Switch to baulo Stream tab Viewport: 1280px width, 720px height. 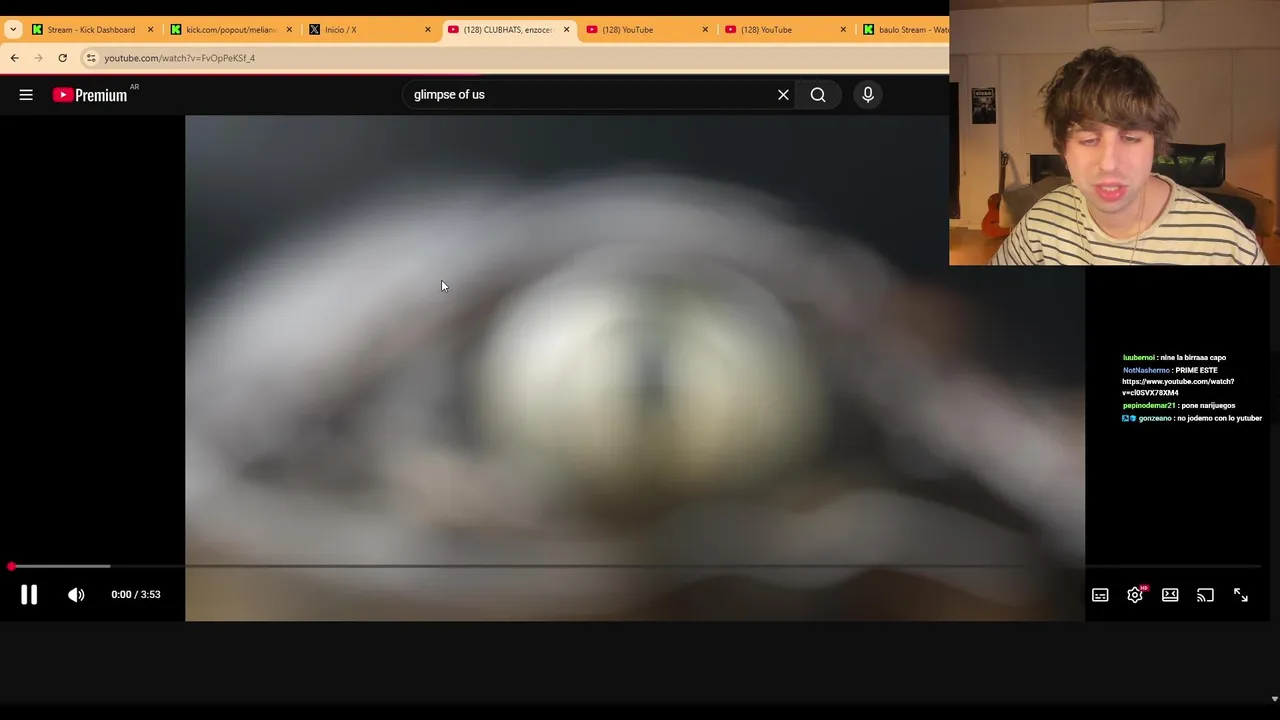point(904,30)
